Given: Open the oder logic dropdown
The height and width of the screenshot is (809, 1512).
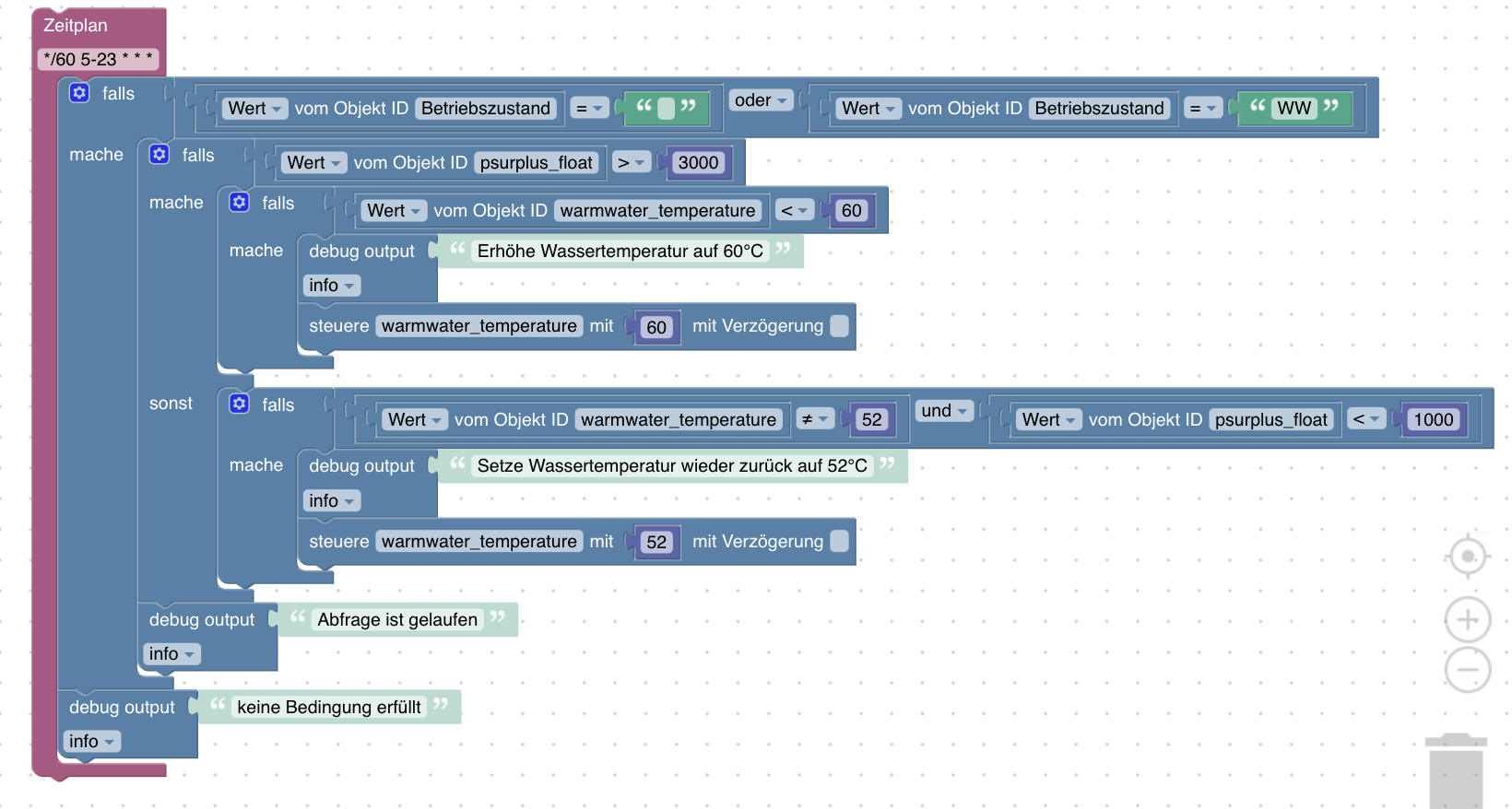Looking at the screenshot, I should 762,100.
